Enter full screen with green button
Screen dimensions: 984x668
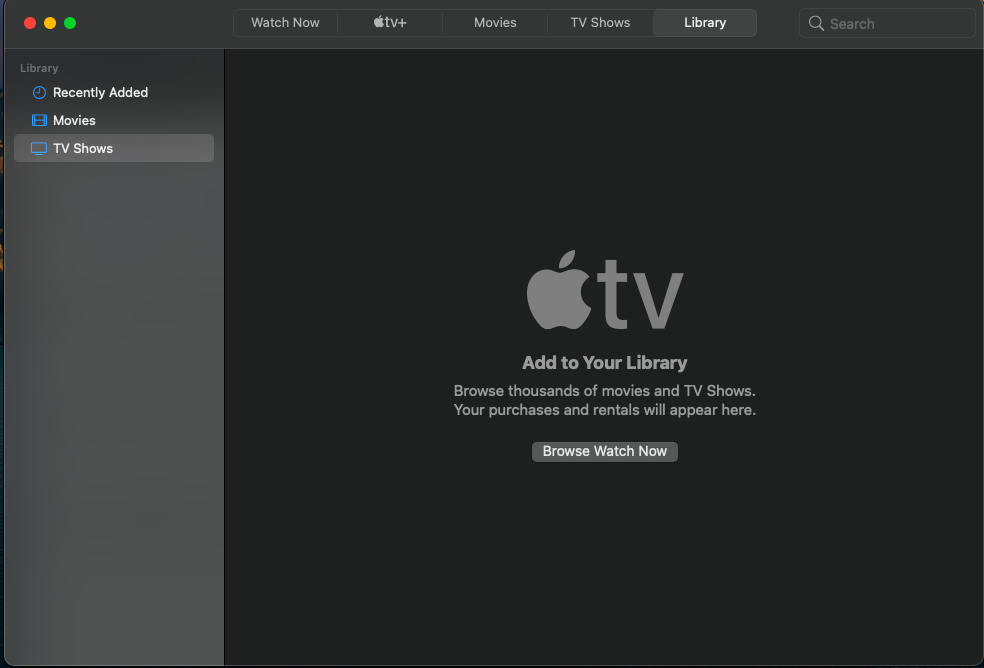(x=70, y=23)
